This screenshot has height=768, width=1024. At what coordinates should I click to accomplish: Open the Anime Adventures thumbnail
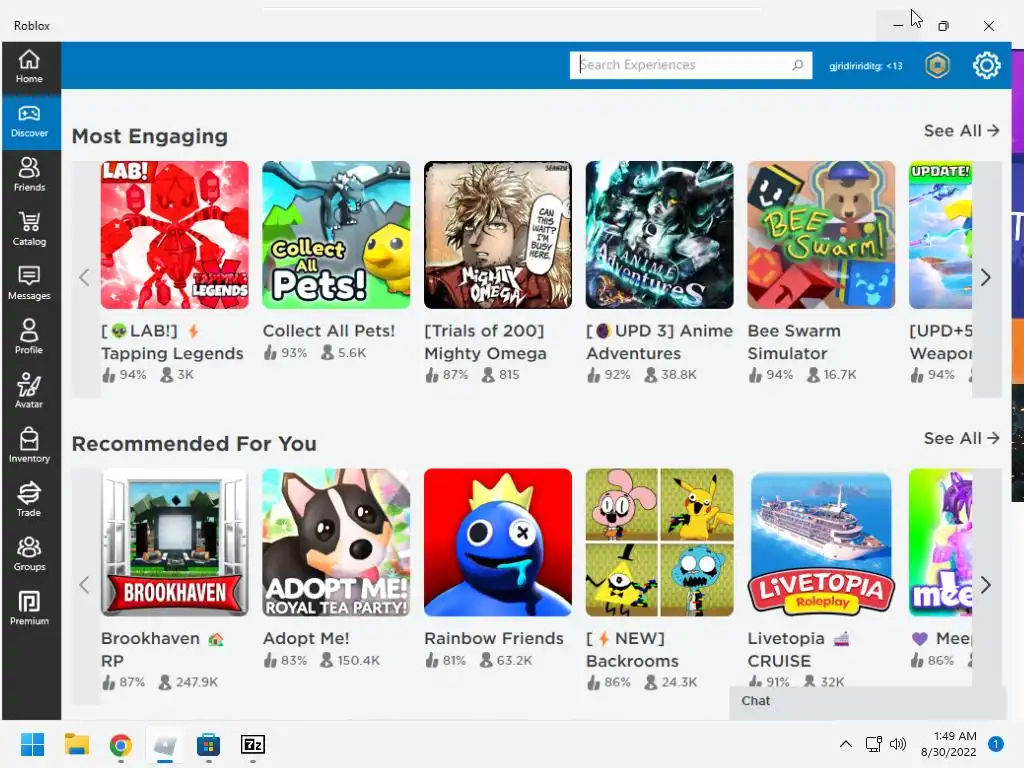pos(660,235)
